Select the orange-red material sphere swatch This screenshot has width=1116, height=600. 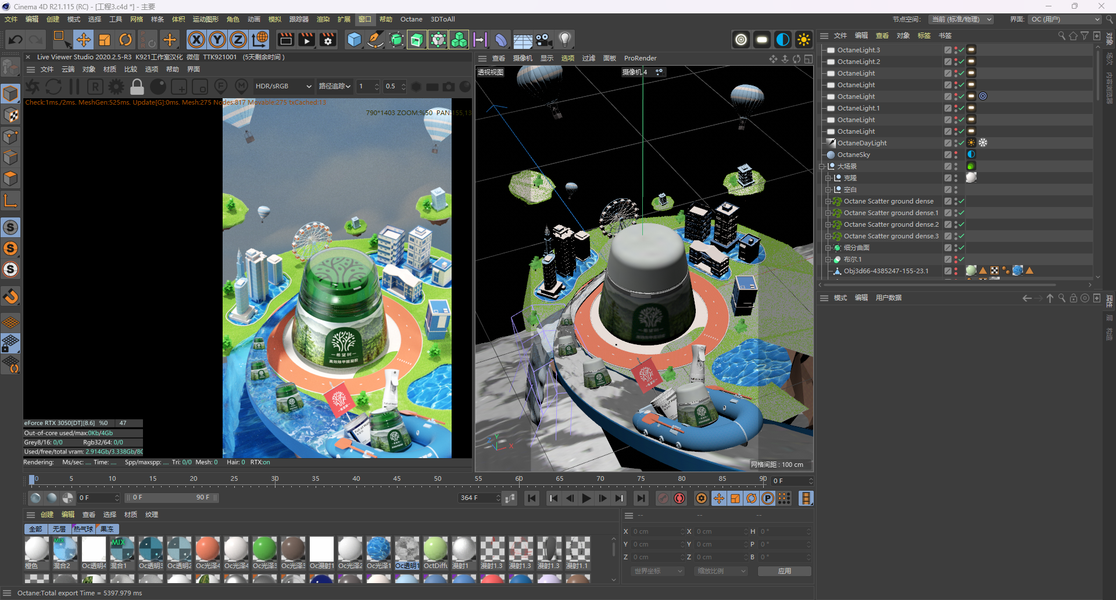pyautogui.click(x=207, y=549)
